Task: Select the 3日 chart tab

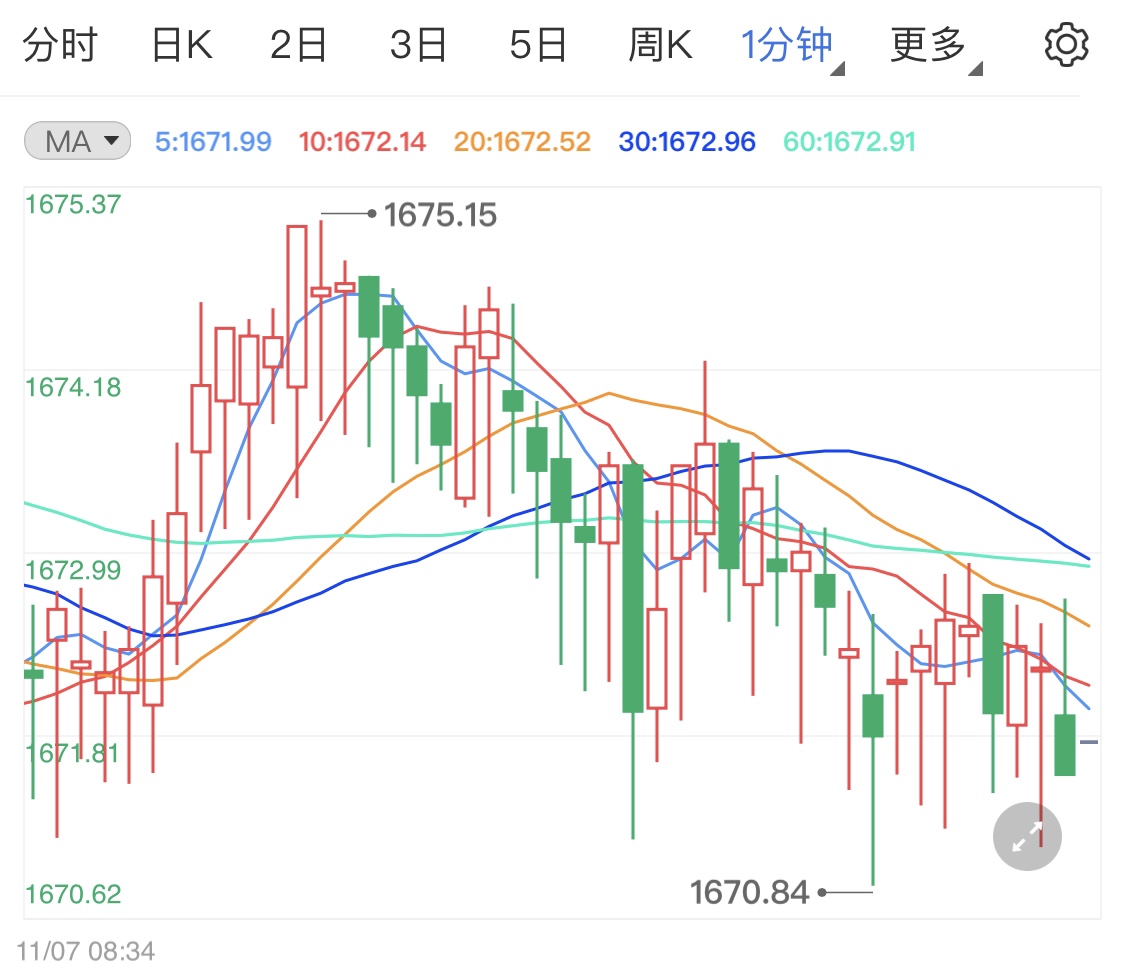Action: (x=418, y=44)
